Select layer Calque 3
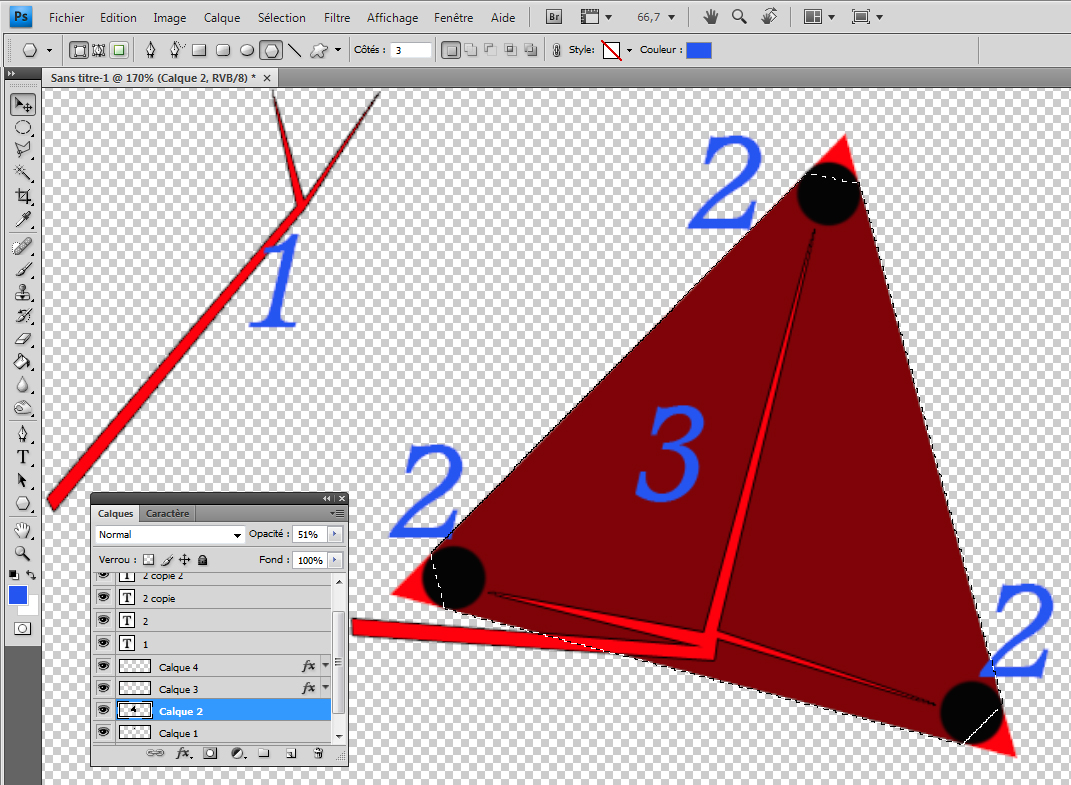 [x=212, y=688]
